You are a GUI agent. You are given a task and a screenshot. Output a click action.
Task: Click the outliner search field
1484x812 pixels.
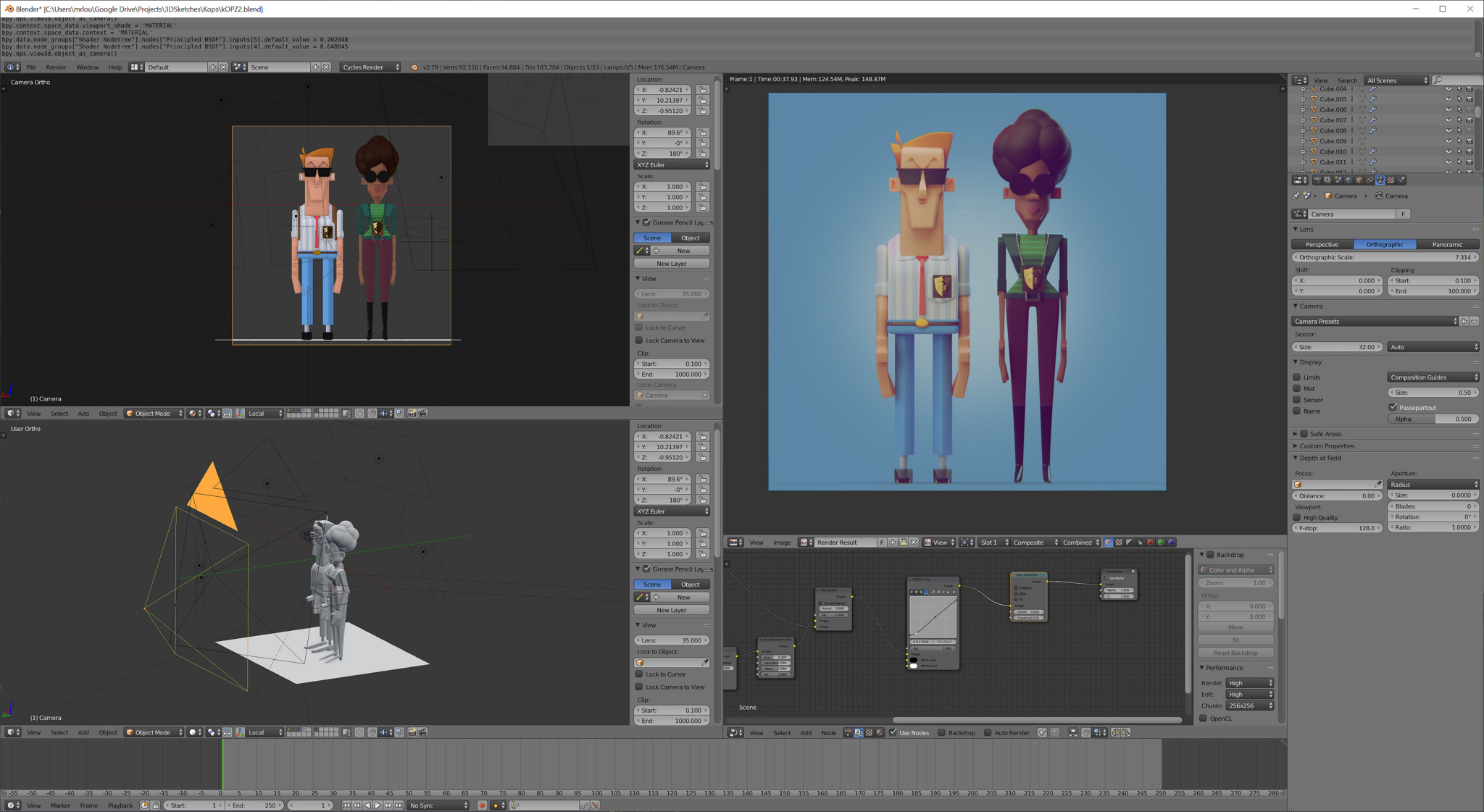pos(1459,80)
